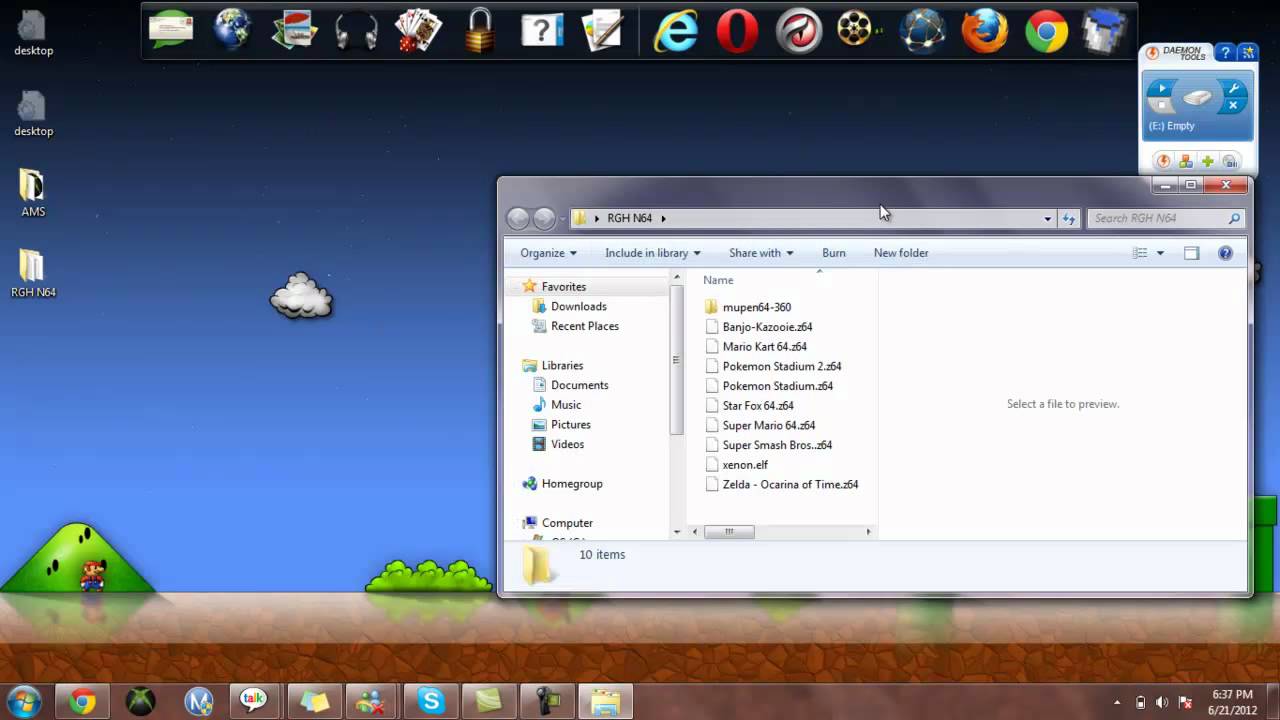
Task: Click the Daemon Tools star gadget icon
Action: pos(1247,53)
